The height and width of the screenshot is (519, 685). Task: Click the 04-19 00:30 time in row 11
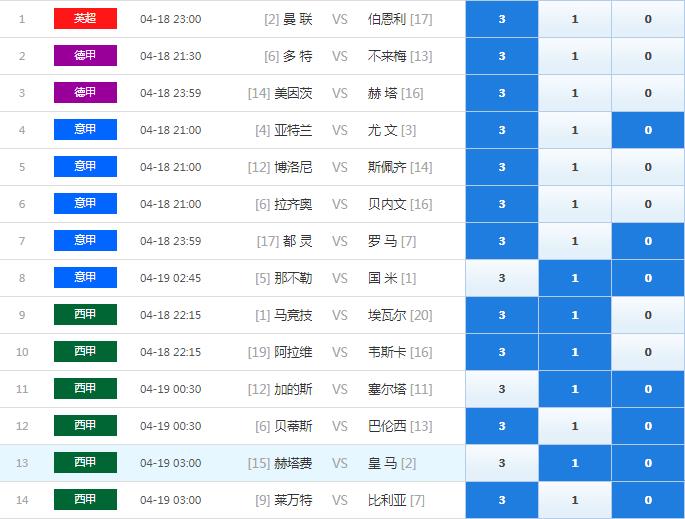pyautogui.click(x=171, y=389)
